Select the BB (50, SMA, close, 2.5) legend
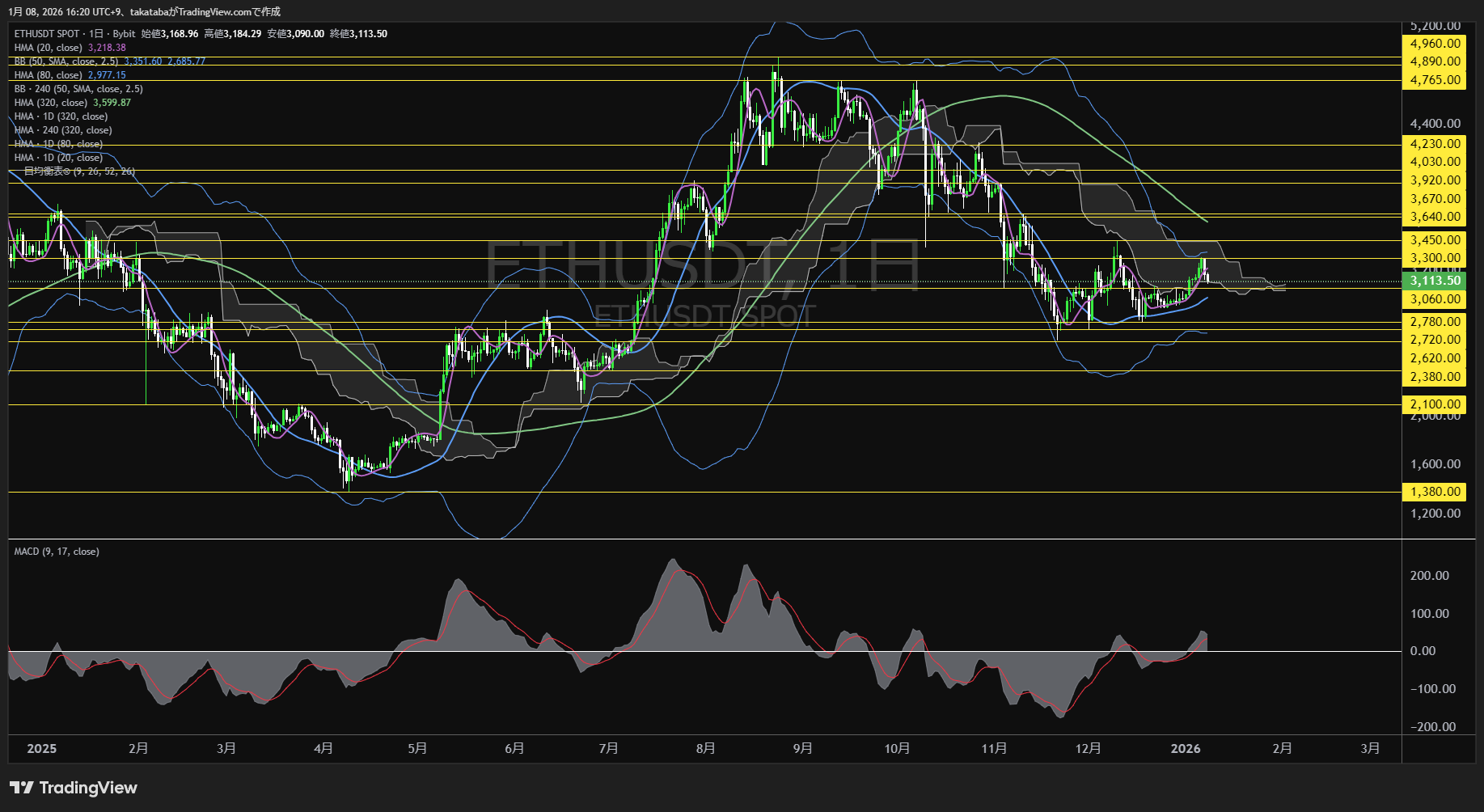The height and width of the screenshot is (812, 1484). pos(66,61)
